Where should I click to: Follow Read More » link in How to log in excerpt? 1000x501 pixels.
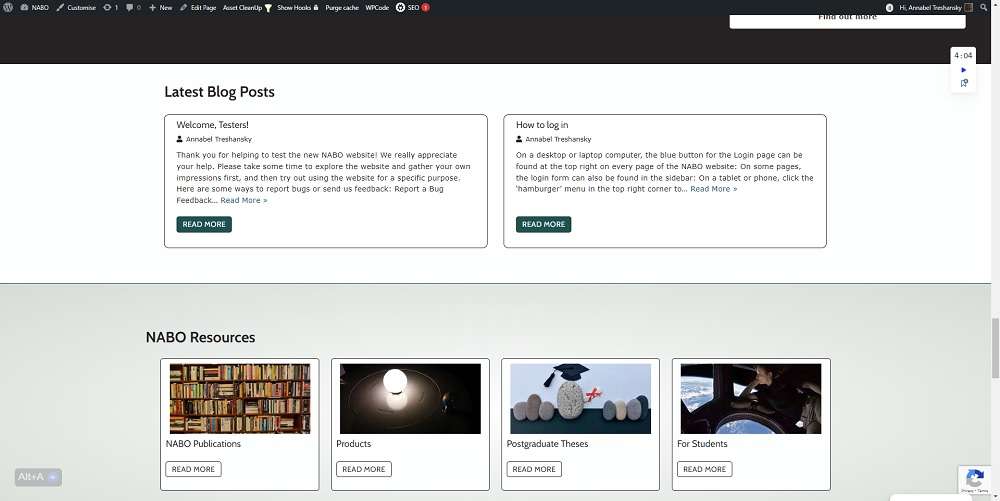click(x=714, y=189)
